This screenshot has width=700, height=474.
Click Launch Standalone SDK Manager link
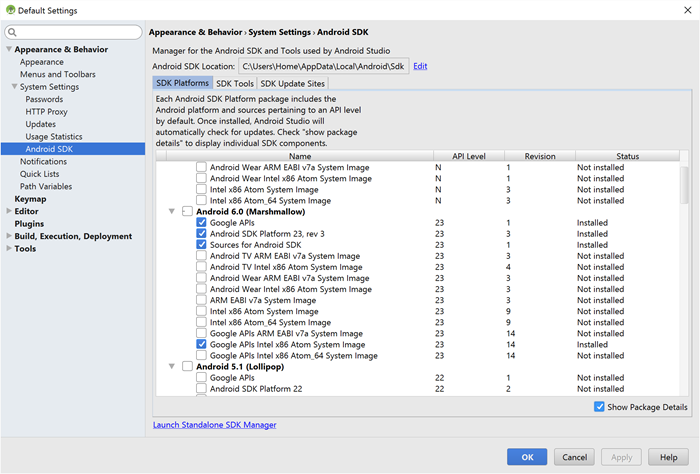(x=215, y=425)
